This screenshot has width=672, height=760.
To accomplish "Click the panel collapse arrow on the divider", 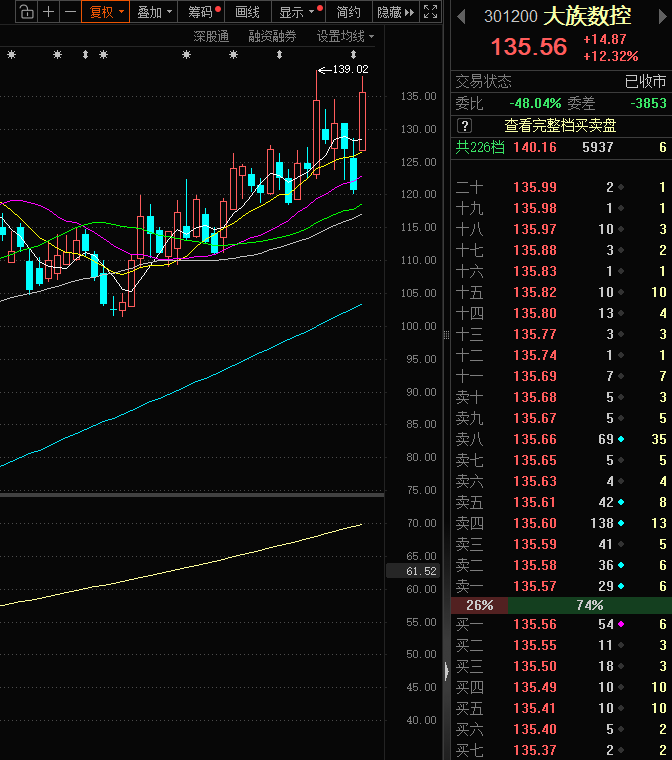I will pyautogui.click(x=446, y=670).
